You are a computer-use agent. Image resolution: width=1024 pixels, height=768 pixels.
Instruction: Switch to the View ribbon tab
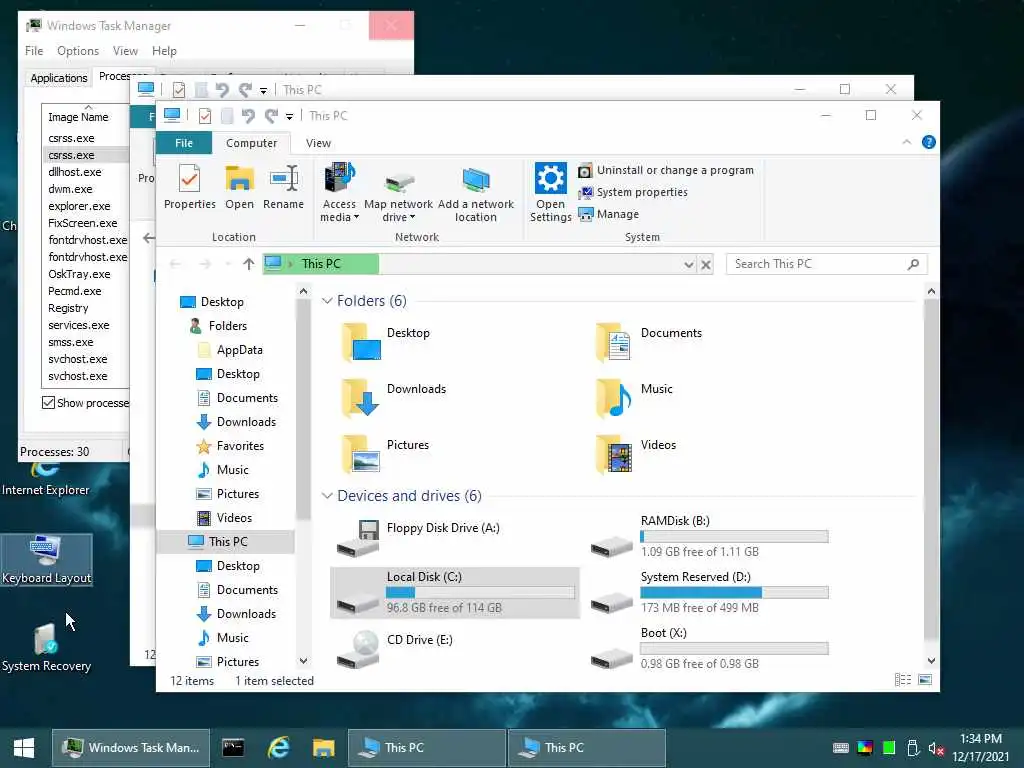tap(318, 143)
